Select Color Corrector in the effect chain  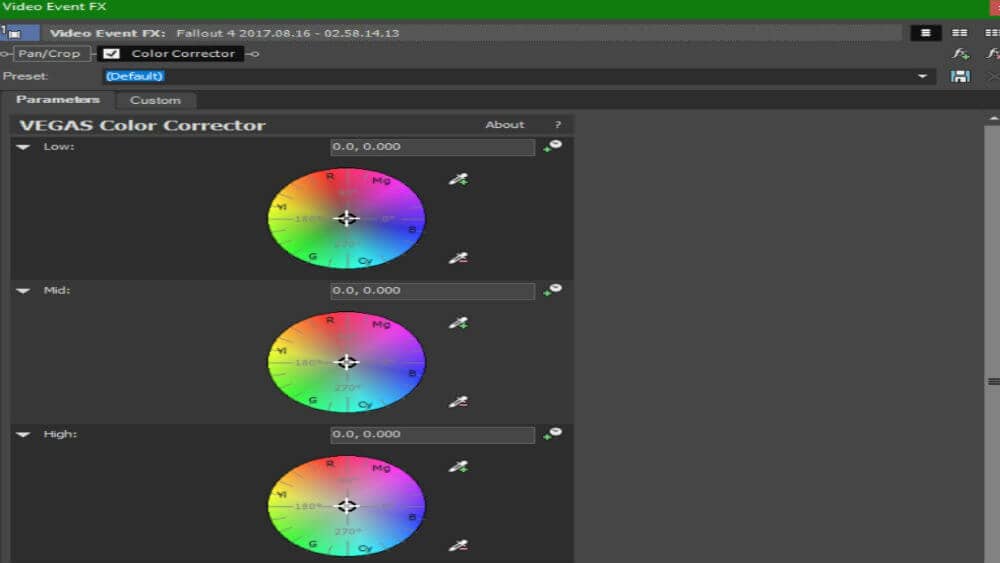tap(182, 54)
